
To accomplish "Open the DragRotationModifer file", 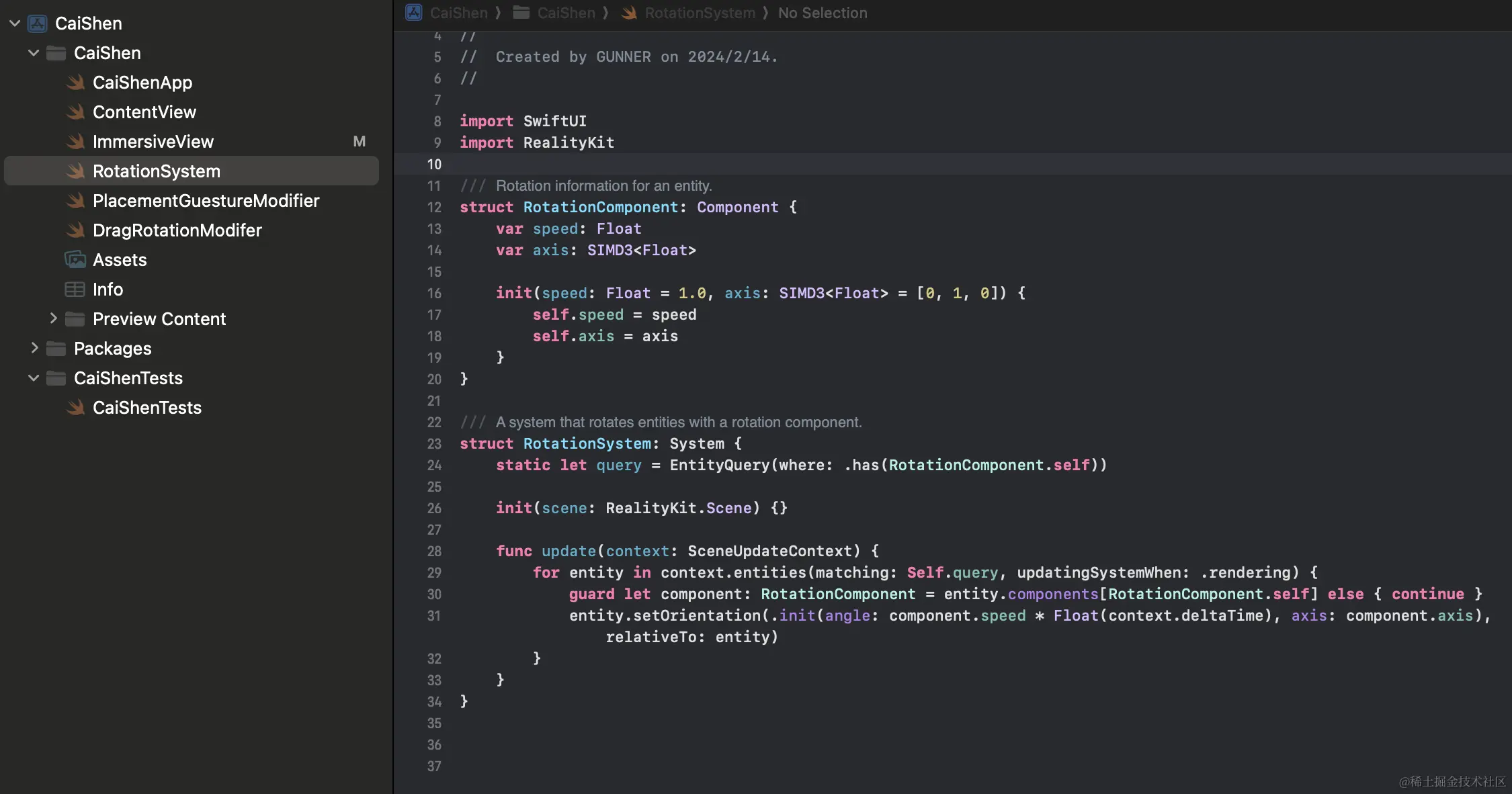I will pos(177,230).
